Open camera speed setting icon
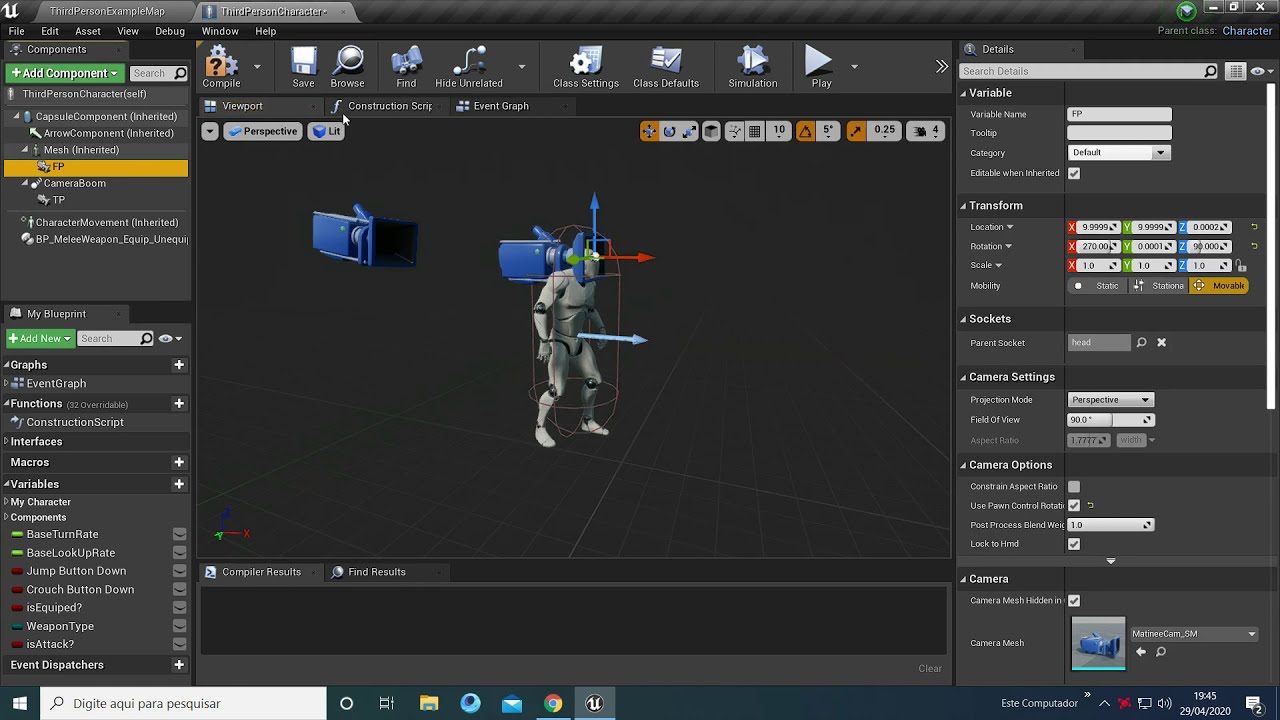This screenshot has width=1280, height=720. [x=919, y=131]
